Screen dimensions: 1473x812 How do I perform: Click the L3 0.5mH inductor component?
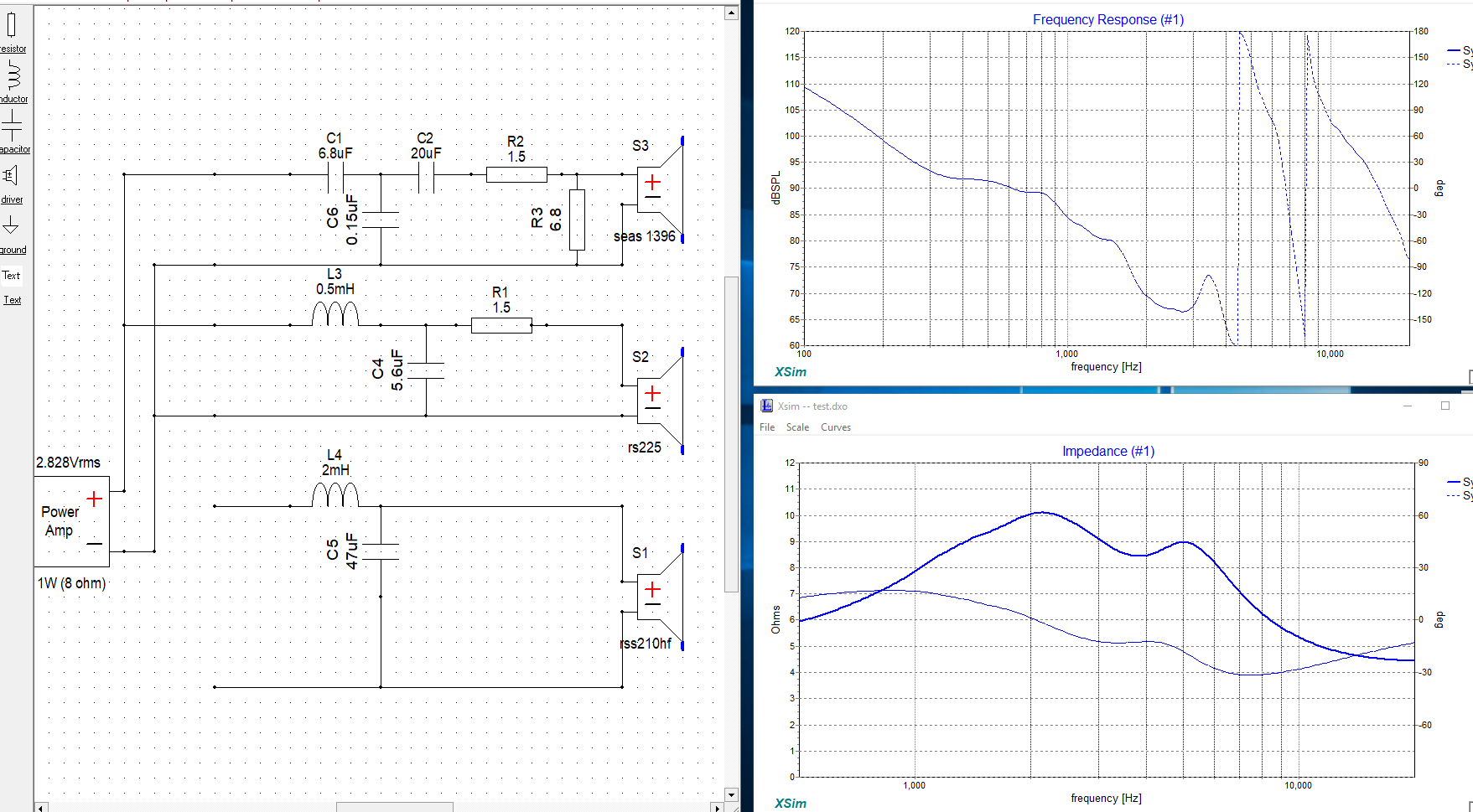pos(335,315)
